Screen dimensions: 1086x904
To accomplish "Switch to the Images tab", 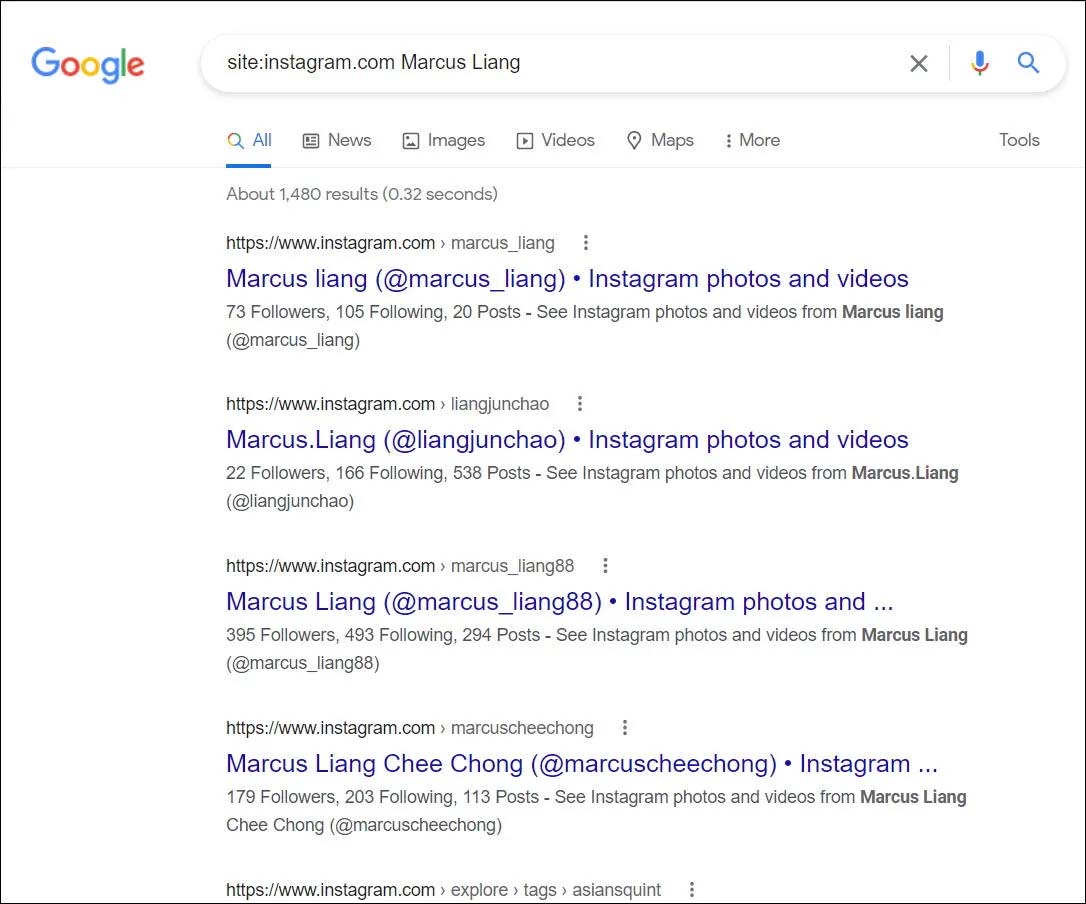I will [x=444, y=141].
